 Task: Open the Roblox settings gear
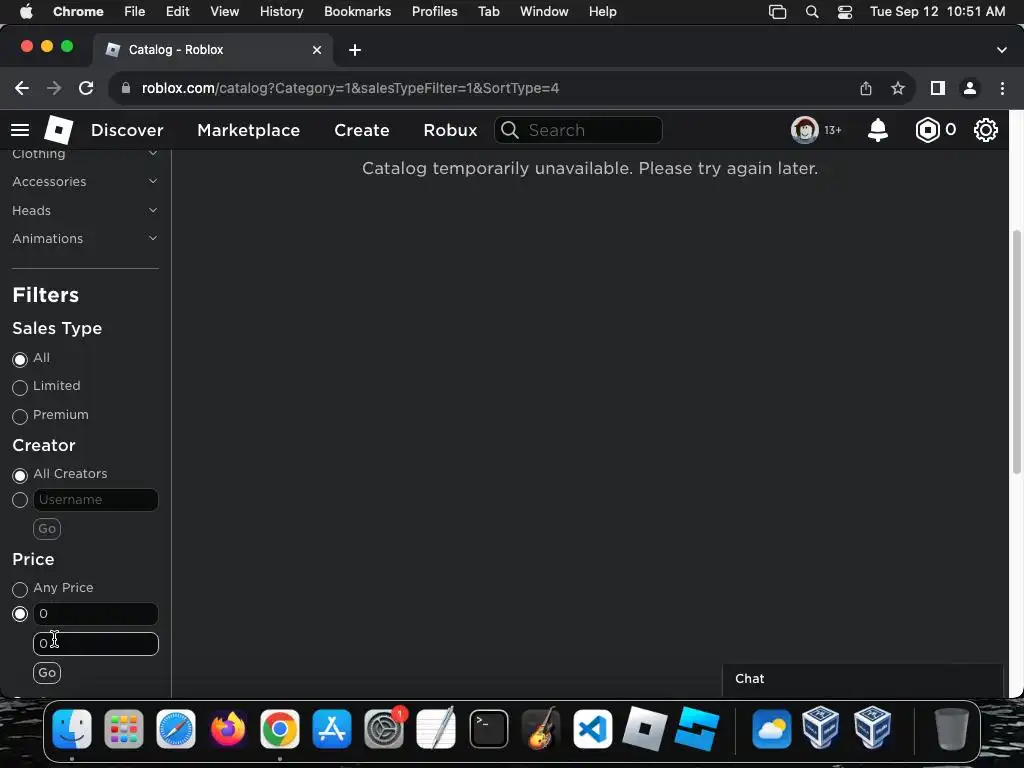tap(985, 130)
